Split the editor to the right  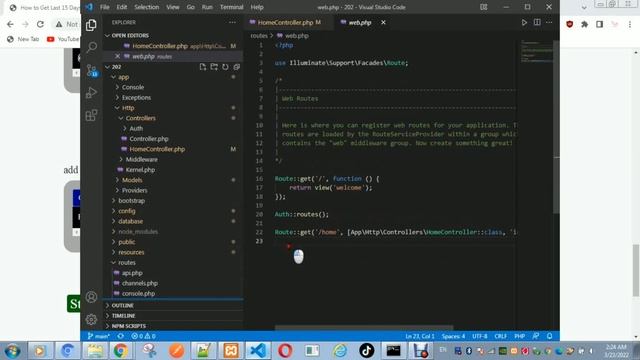537,22
